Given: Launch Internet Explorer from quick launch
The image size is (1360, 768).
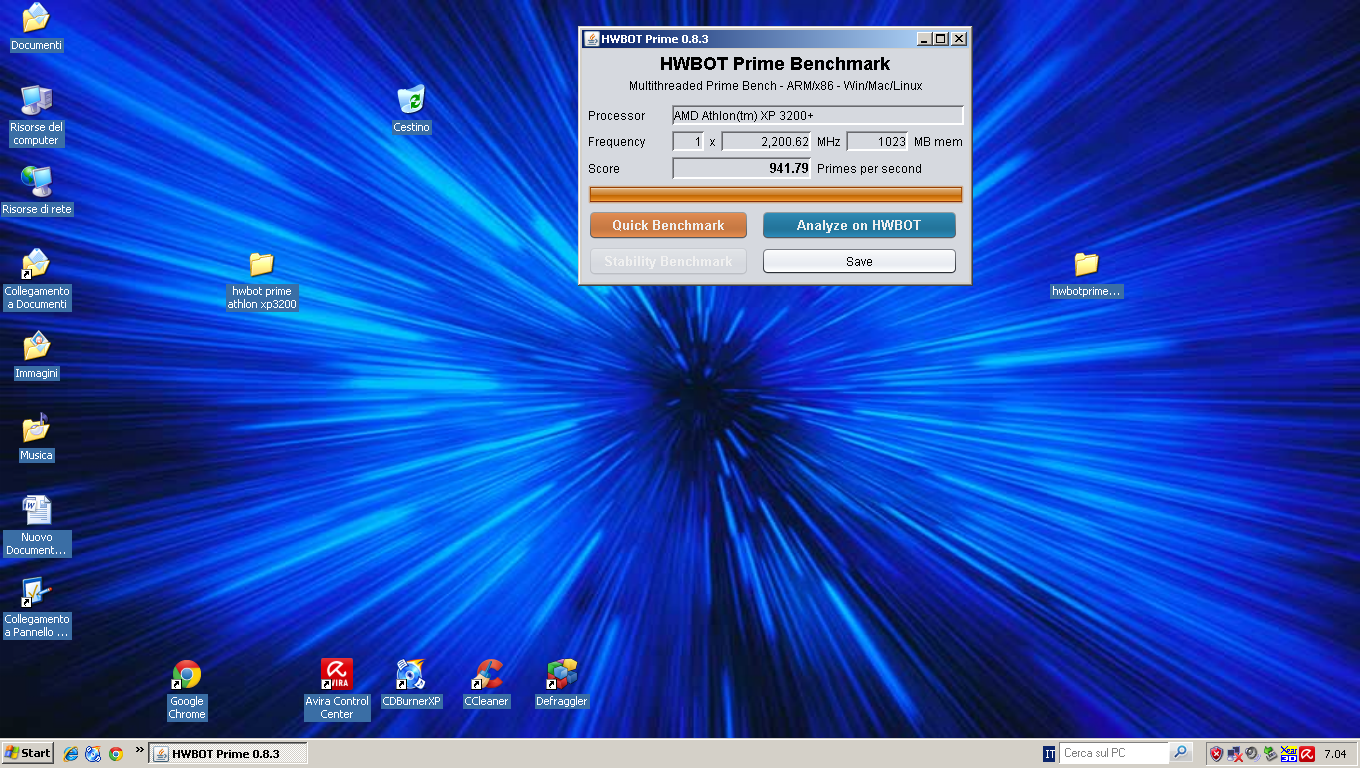Looking at the screenshot, I should tap(71, 754).
